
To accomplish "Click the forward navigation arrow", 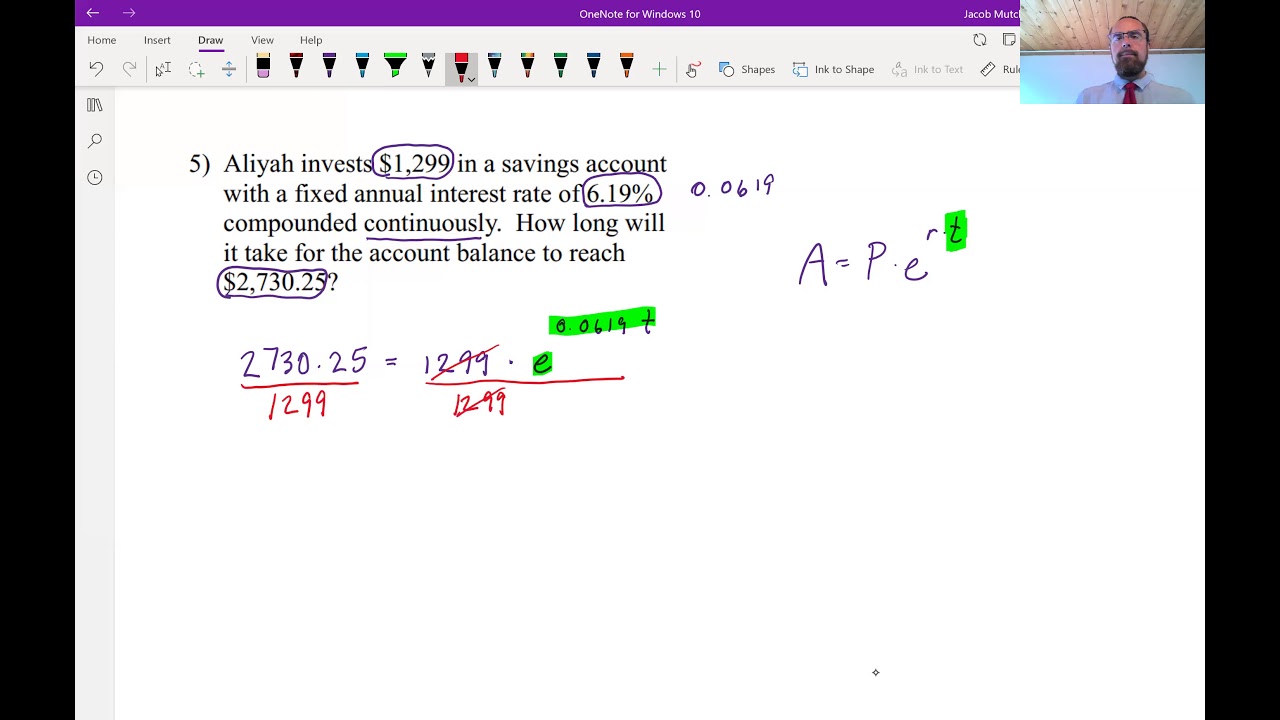I will tap(129, 13).
